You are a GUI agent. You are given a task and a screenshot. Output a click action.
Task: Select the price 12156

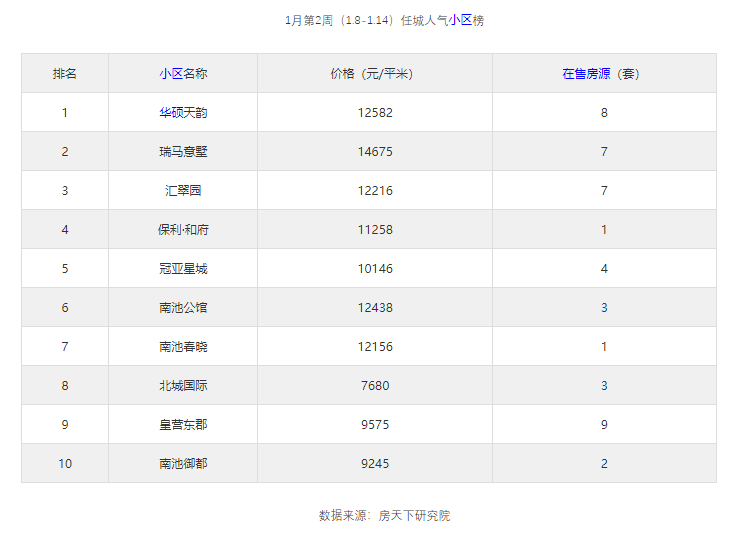375,346
